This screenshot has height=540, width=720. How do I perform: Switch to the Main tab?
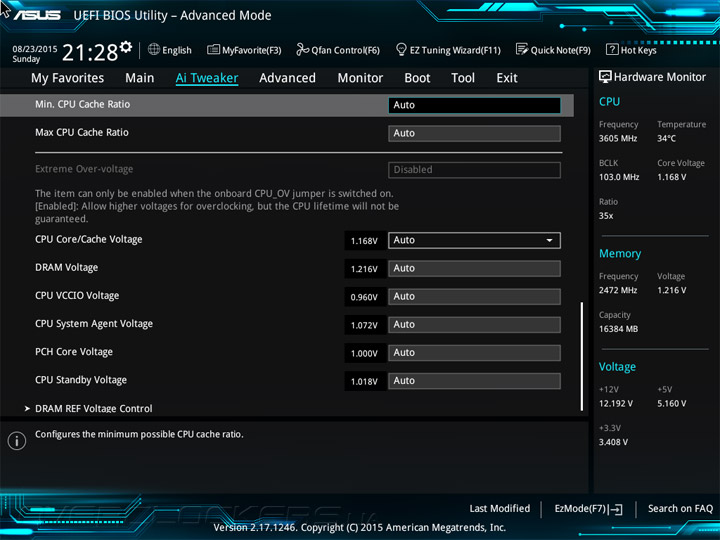[x=140, y=78]
